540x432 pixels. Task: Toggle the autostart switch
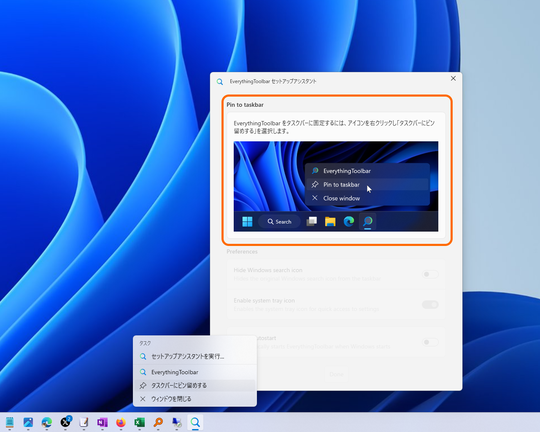[430, 342]
